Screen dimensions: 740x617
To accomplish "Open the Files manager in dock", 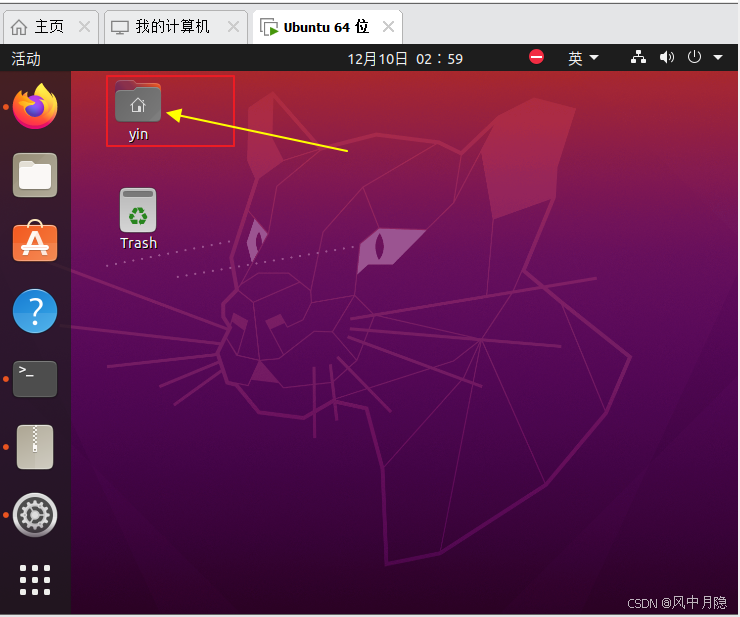I will coord(35,175).
